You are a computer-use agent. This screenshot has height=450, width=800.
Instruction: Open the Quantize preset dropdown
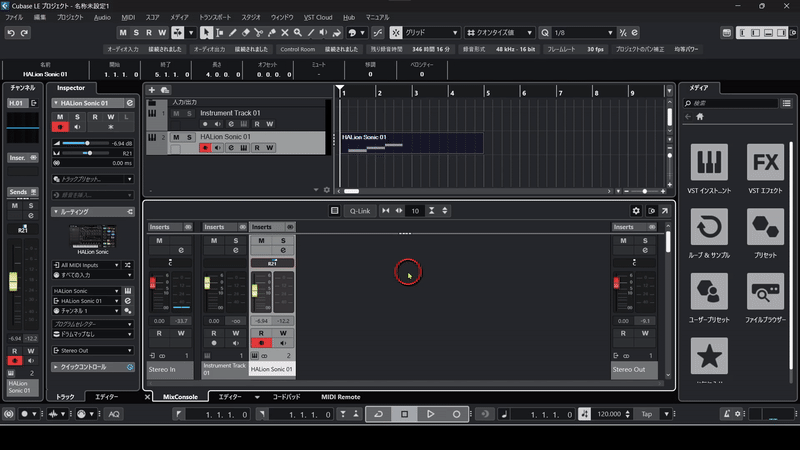(499, 33)
